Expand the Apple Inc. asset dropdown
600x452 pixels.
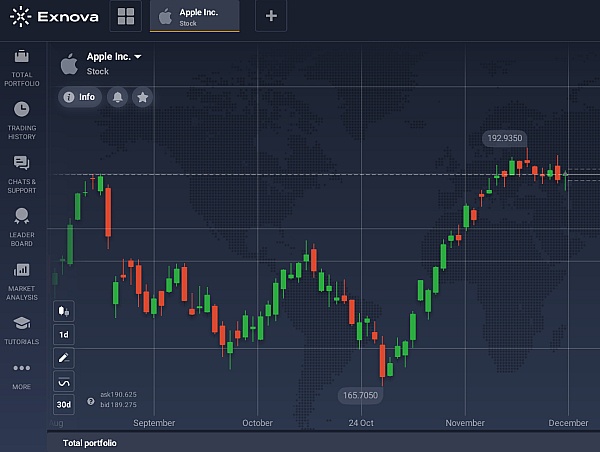114,57
